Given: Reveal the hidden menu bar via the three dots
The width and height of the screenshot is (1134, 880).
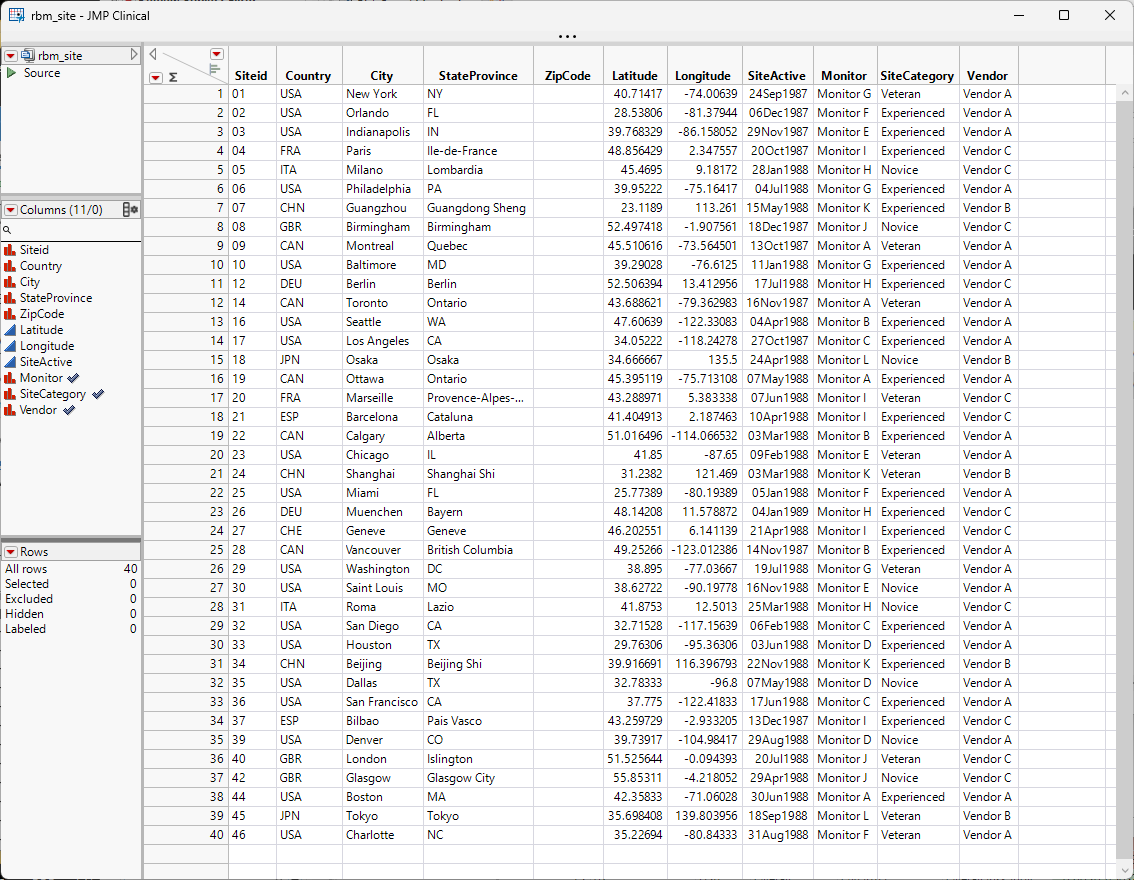Looking at the screenshot, I should 567,36.
